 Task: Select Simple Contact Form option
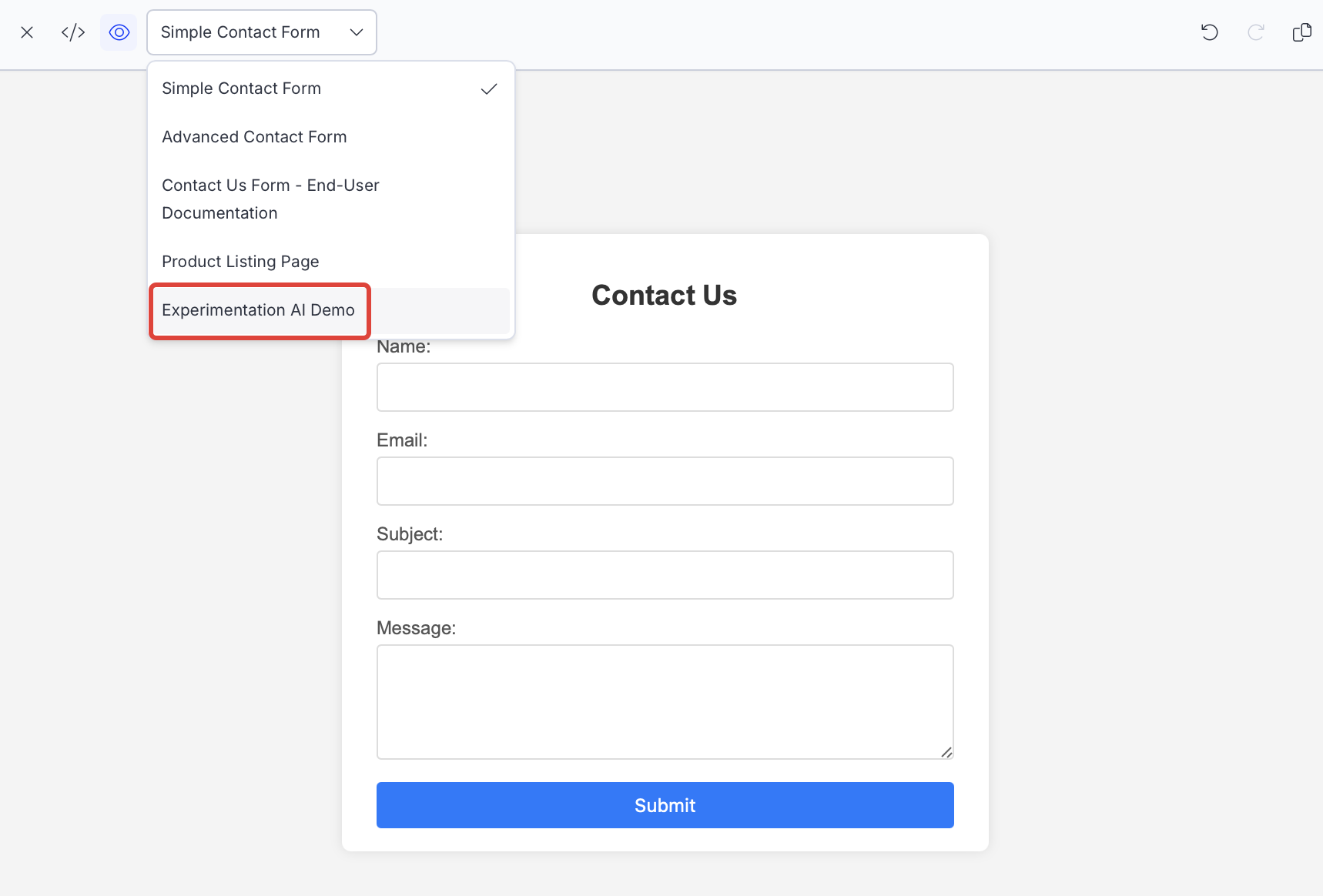[242, 89]
